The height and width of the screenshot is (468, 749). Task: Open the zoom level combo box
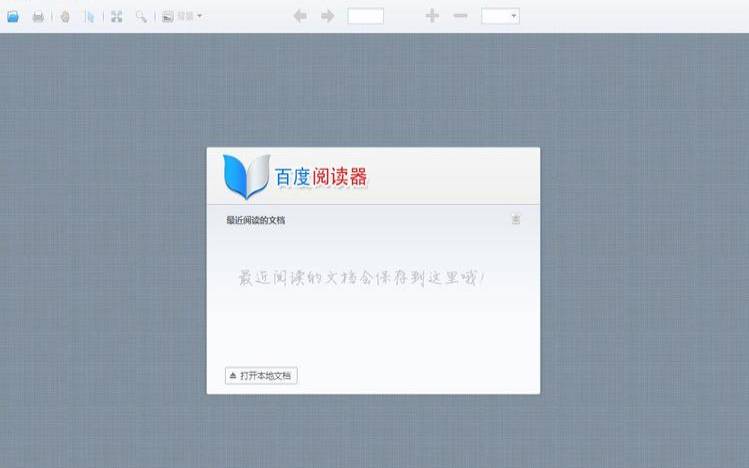pos(500,16)
